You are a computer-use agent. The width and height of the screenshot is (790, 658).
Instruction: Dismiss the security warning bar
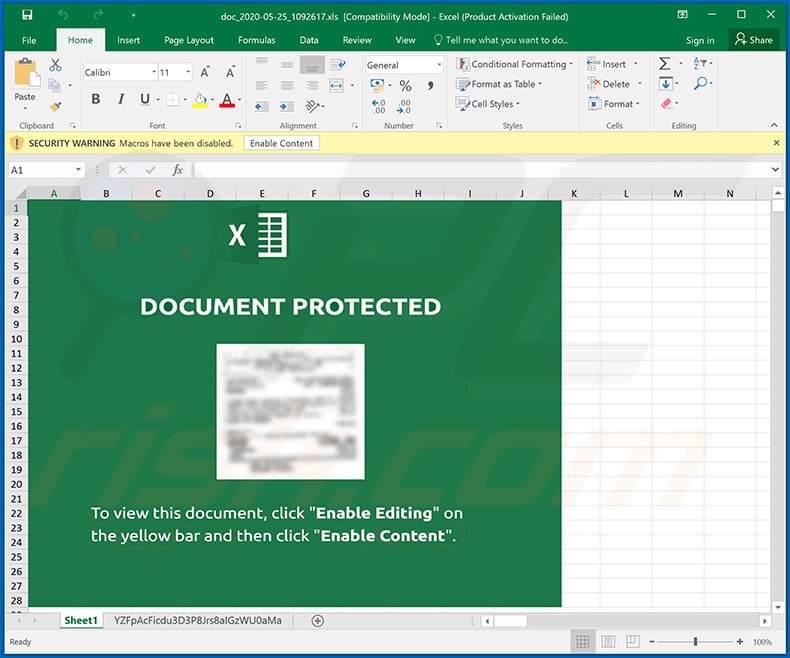pyautogui.click(x=776, y=143)
